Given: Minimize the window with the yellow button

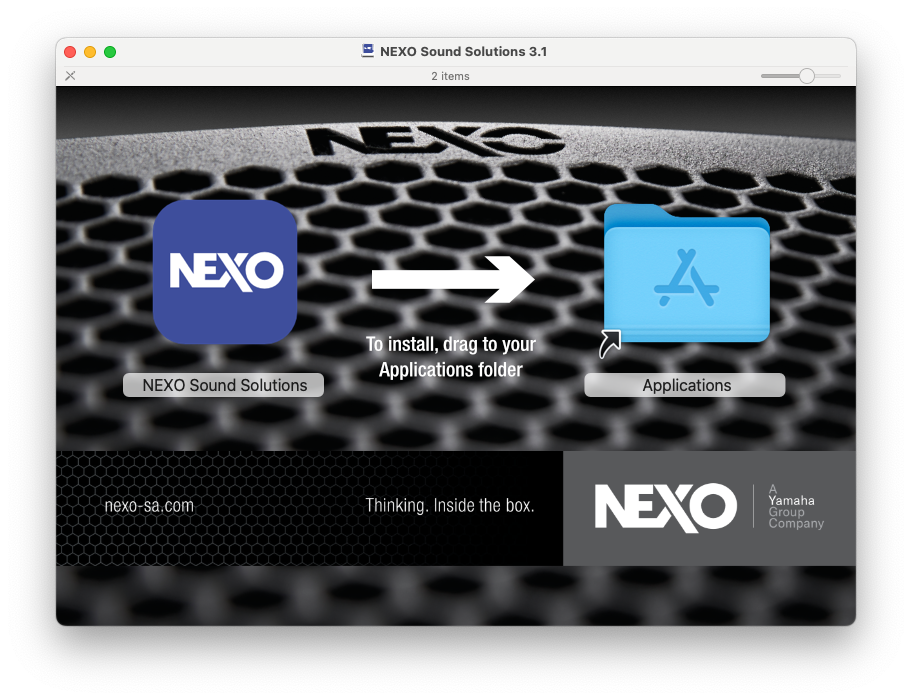Looking at the screenshot, I should click(90, 52).
